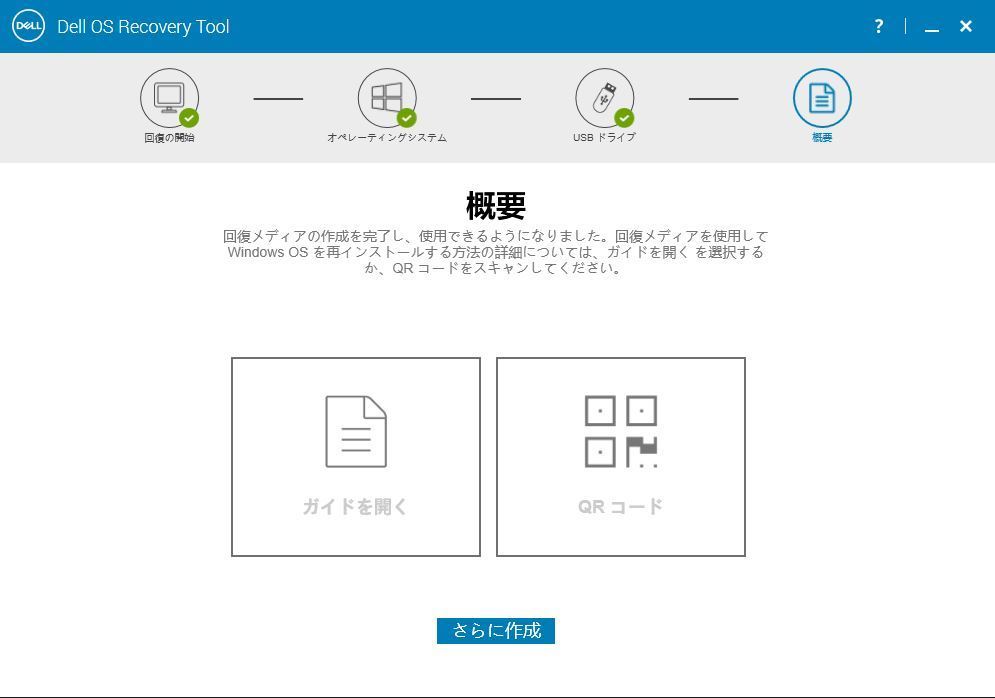Click the さらに作成 button
995x698 pixels.
point(496,631)
